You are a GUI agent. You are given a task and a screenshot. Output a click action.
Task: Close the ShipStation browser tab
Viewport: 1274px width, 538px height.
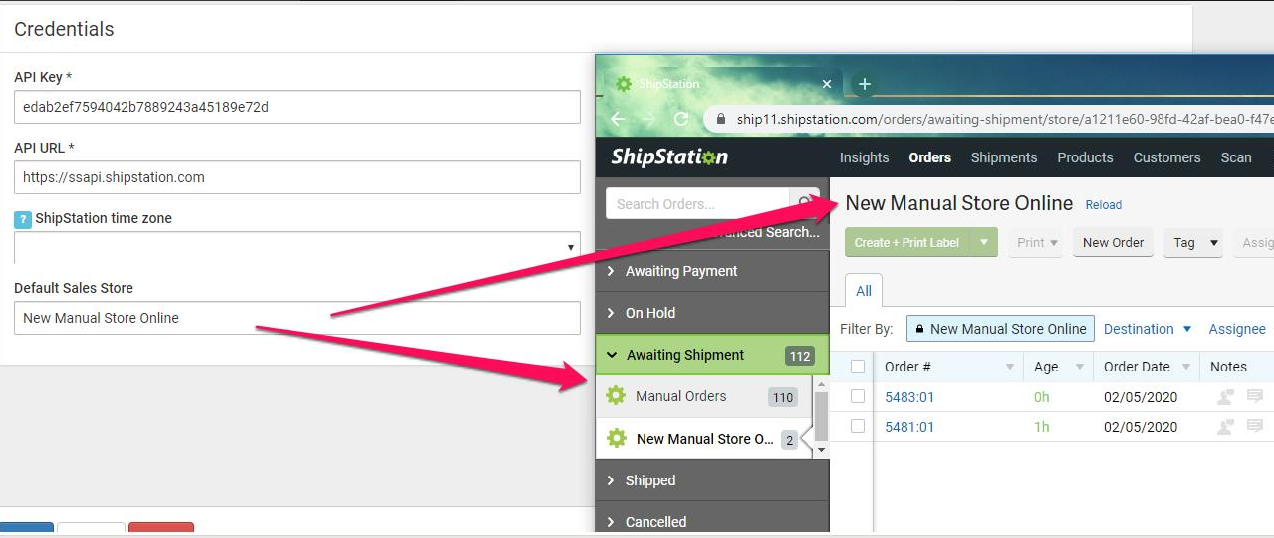pos(827,84)
